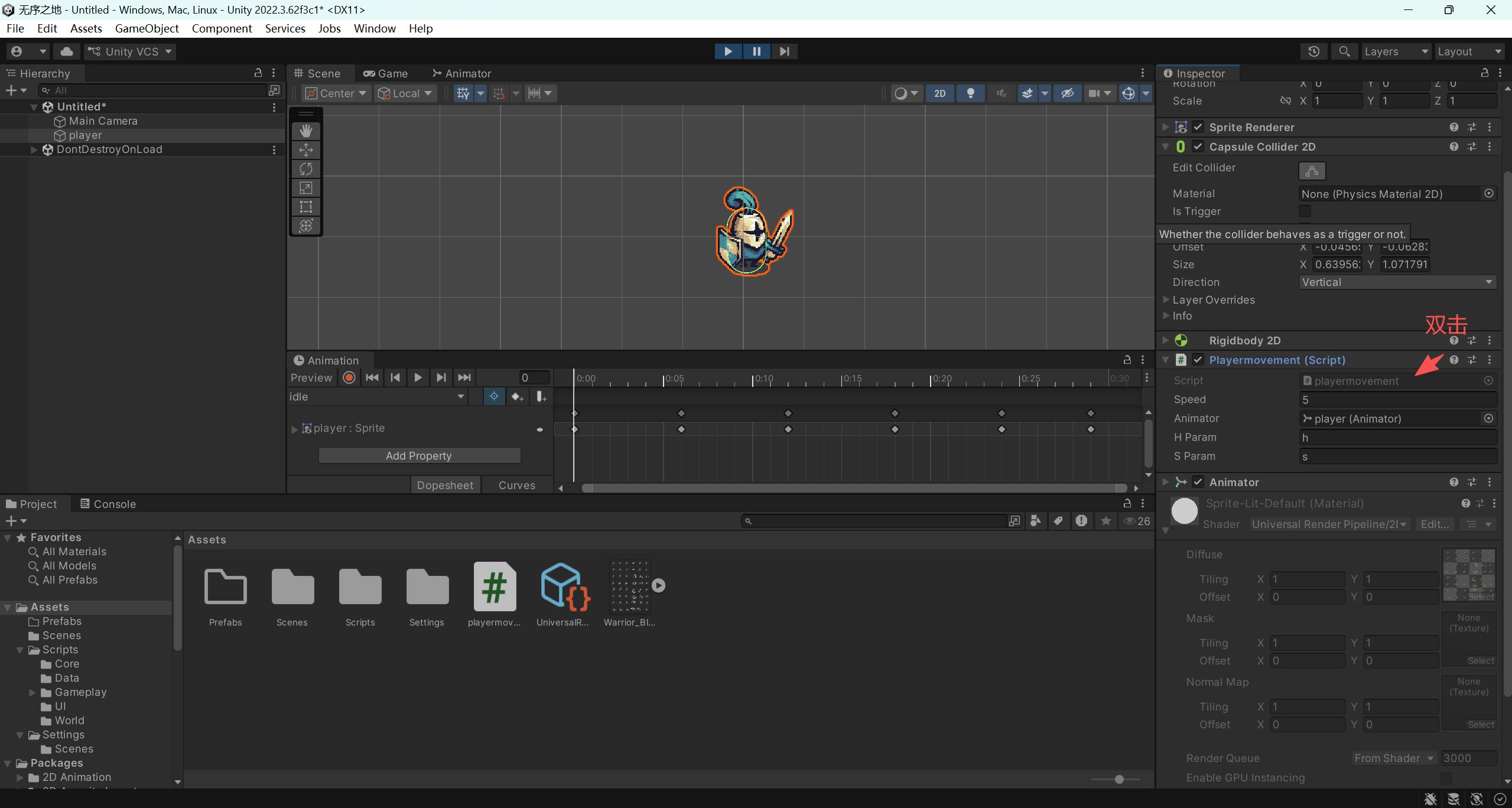
Task: Click search by label icon in Project
Action: [x=1058, y=521]
